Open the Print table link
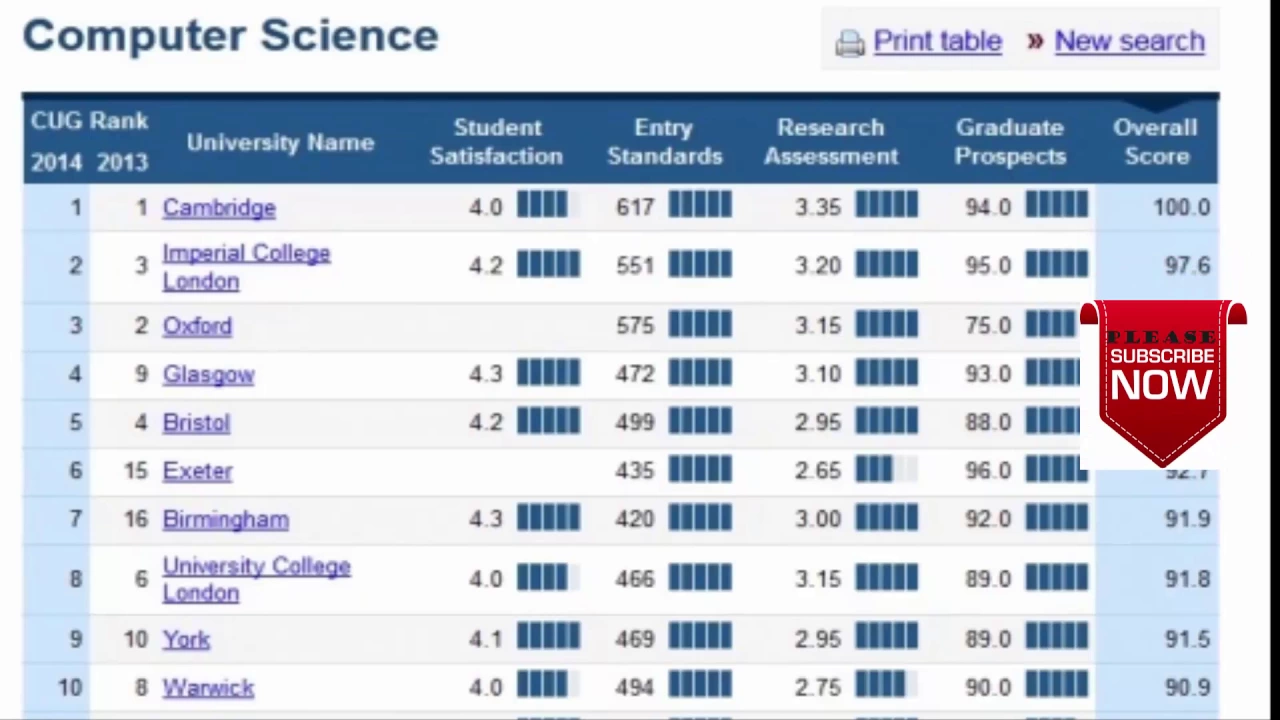 937,41
